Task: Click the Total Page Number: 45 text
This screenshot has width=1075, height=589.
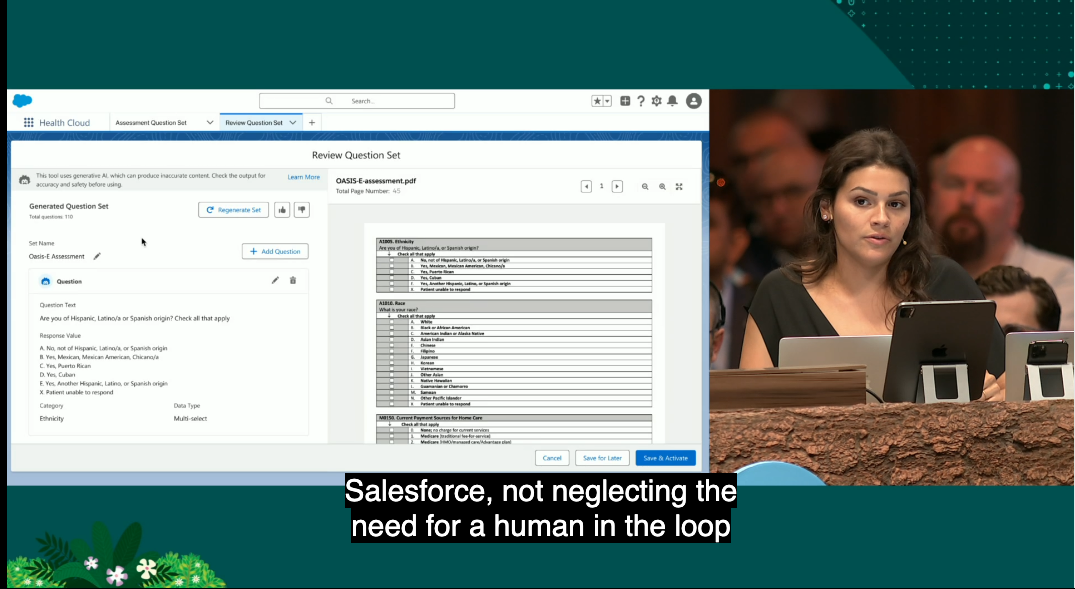Action: tap(368, 191)
